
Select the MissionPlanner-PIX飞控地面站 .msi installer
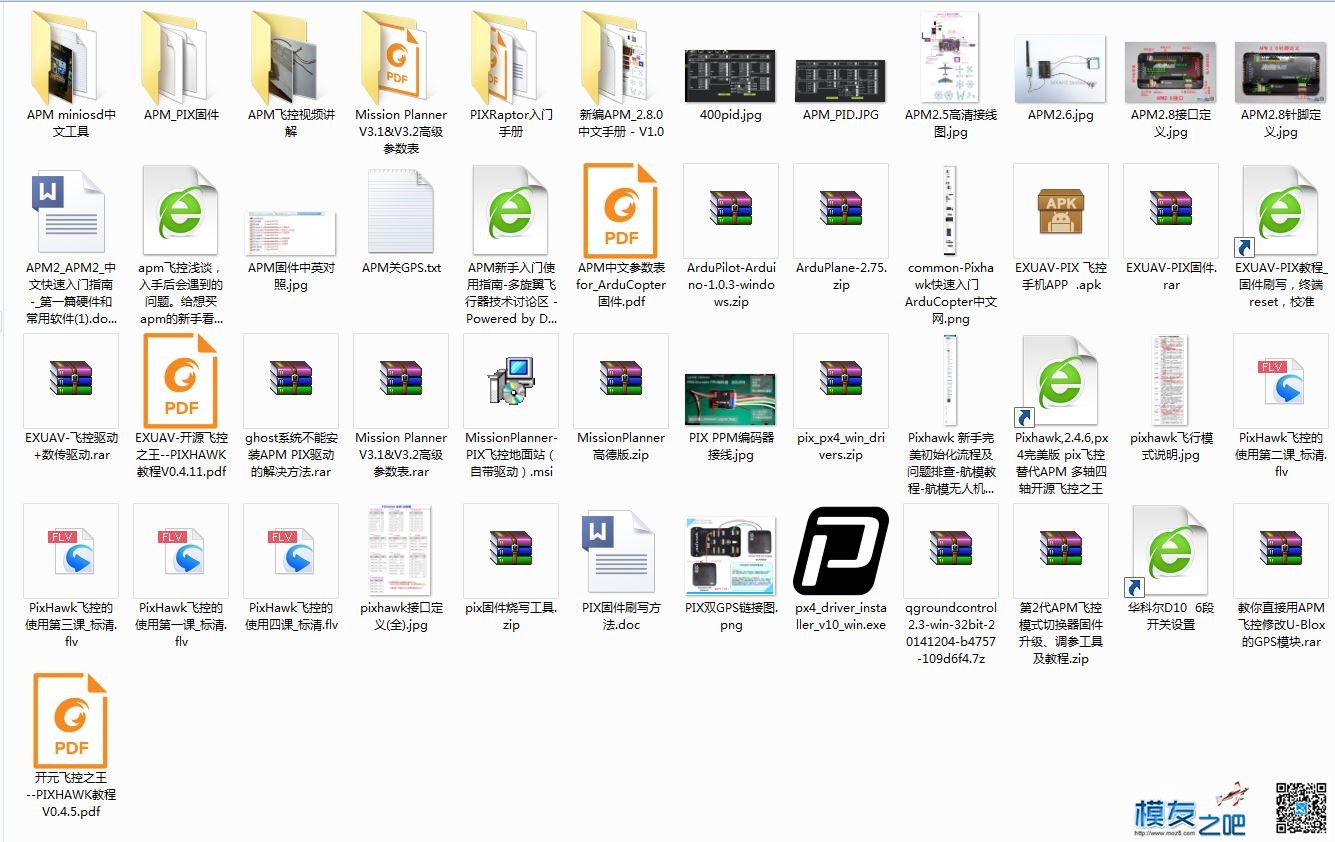(x=511, y=382)
